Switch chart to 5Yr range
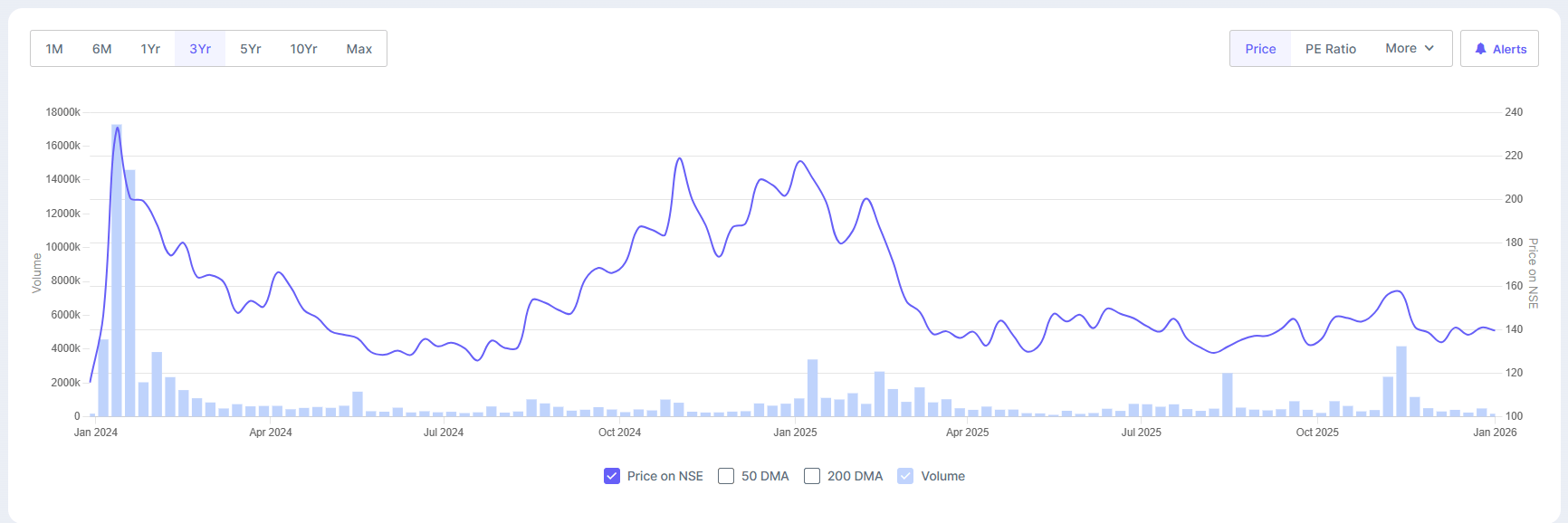 (250, 49)
